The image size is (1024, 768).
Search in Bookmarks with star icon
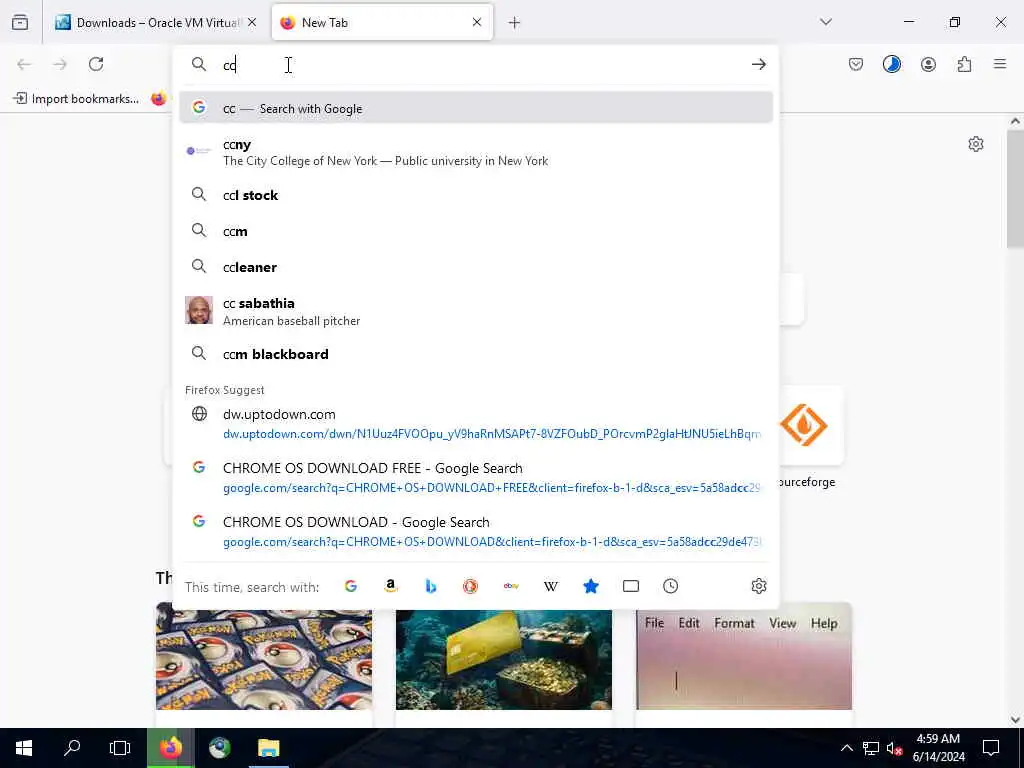[x=590, y=586]
